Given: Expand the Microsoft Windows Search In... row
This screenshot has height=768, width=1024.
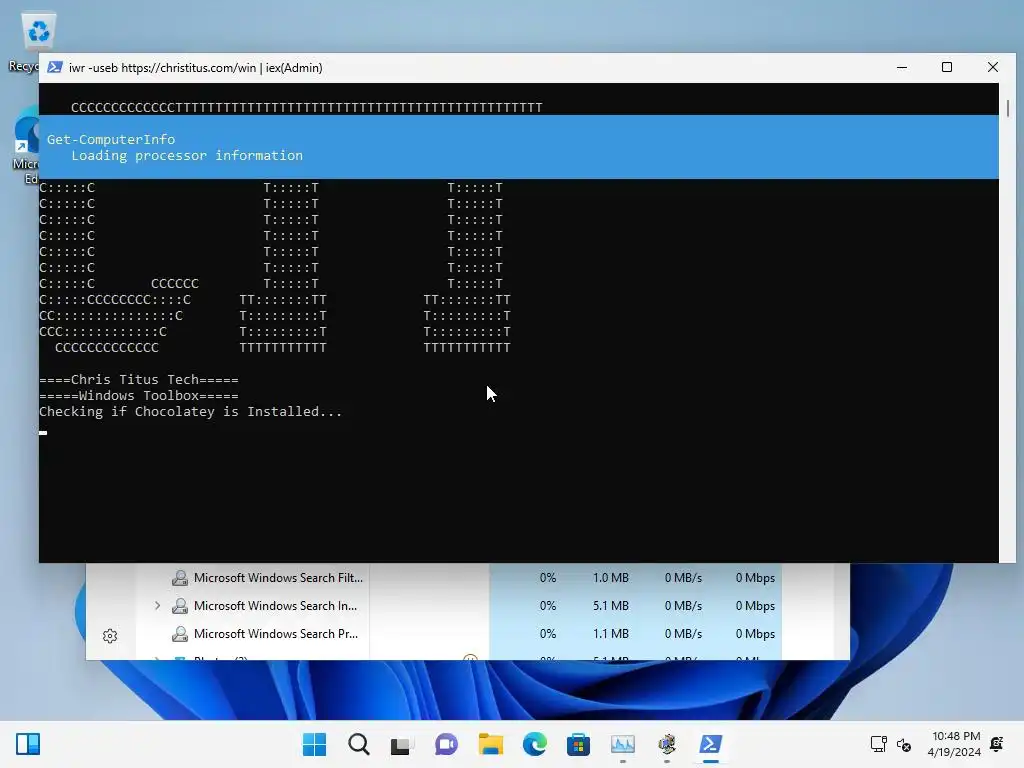Looking at the screenshot, I should tap(157, 605).
